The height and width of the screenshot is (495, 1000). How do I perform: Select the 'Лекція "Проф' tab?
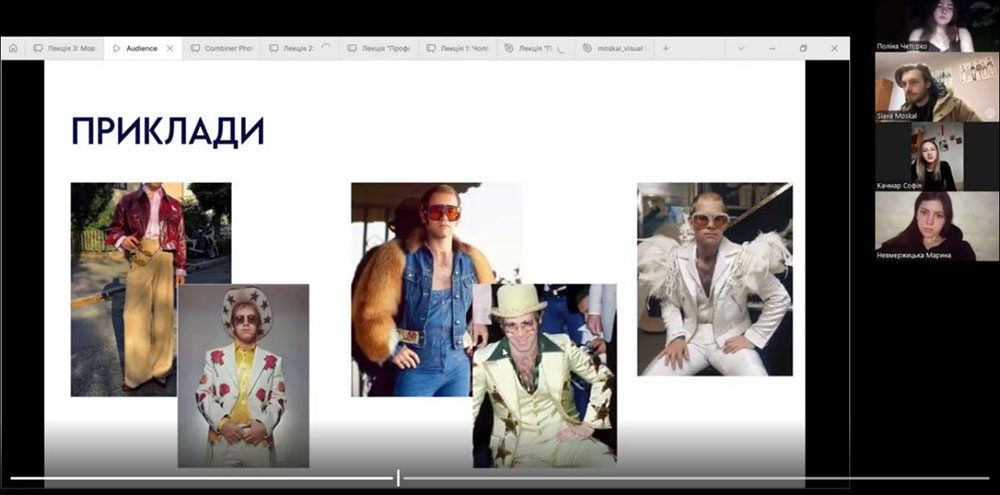pyautogui.click(x=378, y=48)
